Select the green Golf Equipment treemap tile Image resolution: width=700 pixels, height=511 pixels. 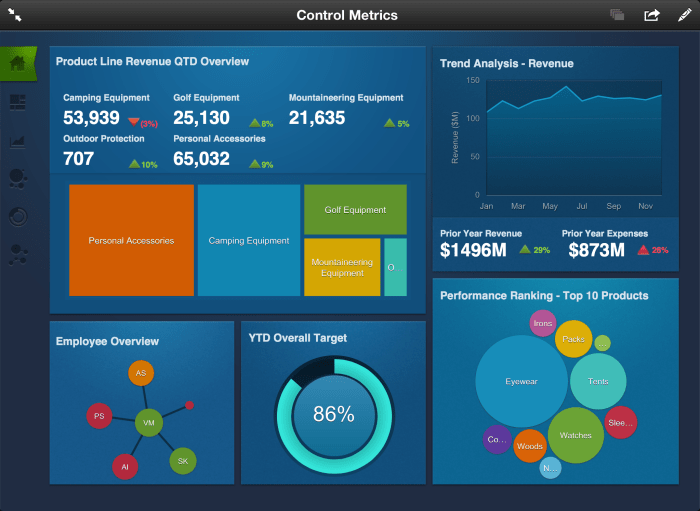click(x=355, y=210)
